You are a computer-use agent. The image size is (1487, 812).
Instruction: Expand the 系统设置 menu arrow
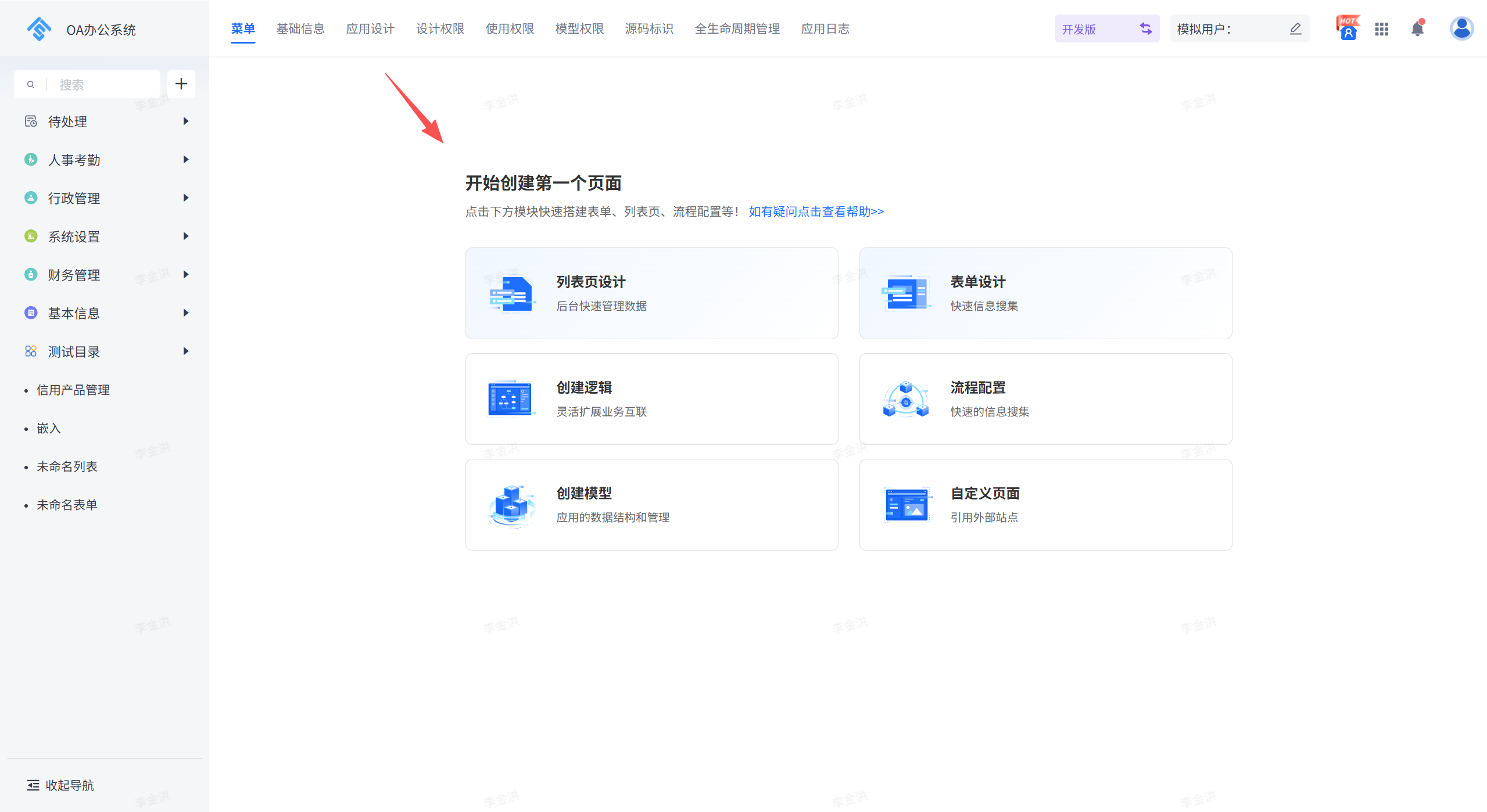click(x=186, y=236)
